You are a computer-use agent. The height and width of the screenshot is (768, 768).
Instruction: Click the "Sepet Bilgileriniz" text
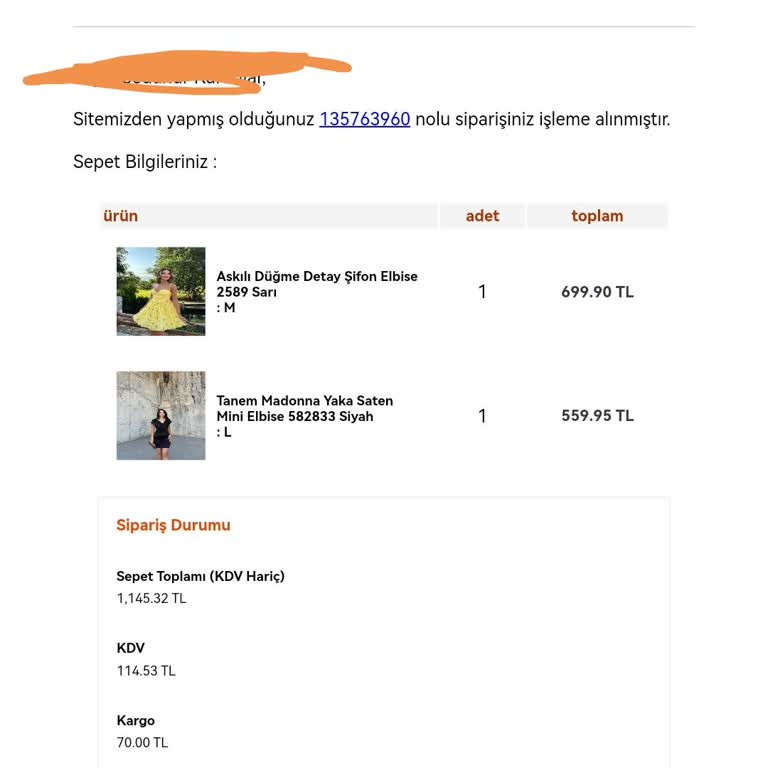[144, 161]
